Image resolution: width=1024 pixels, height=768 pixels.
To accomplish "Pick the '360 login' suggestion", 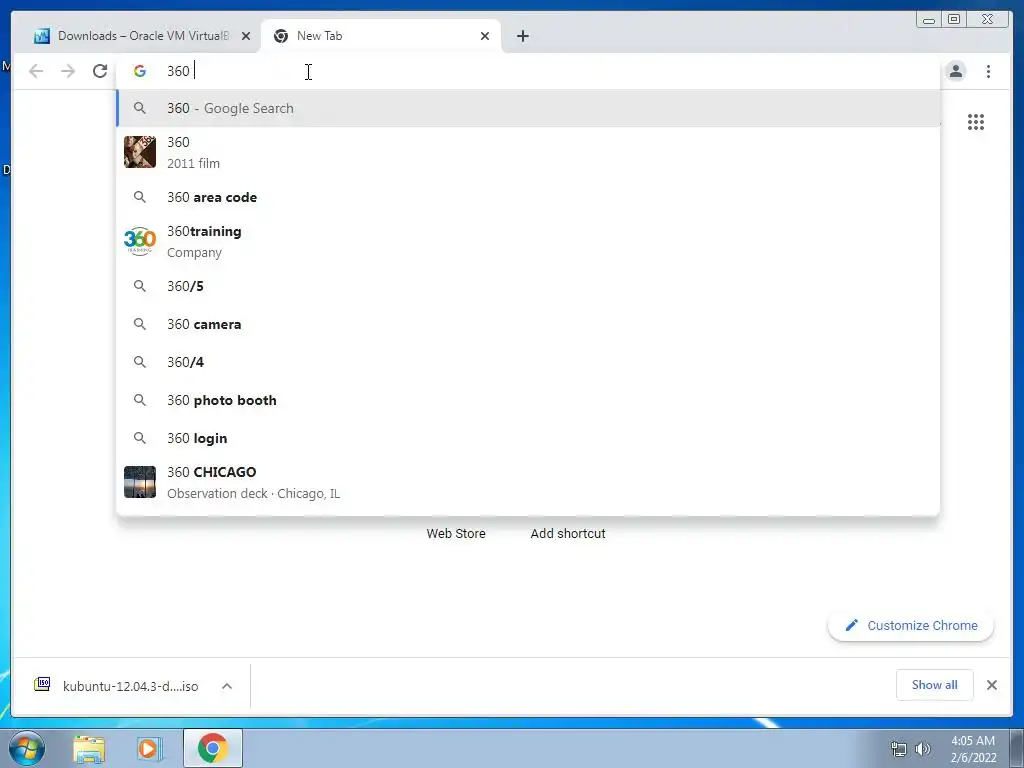I will [x=528, y=438].
